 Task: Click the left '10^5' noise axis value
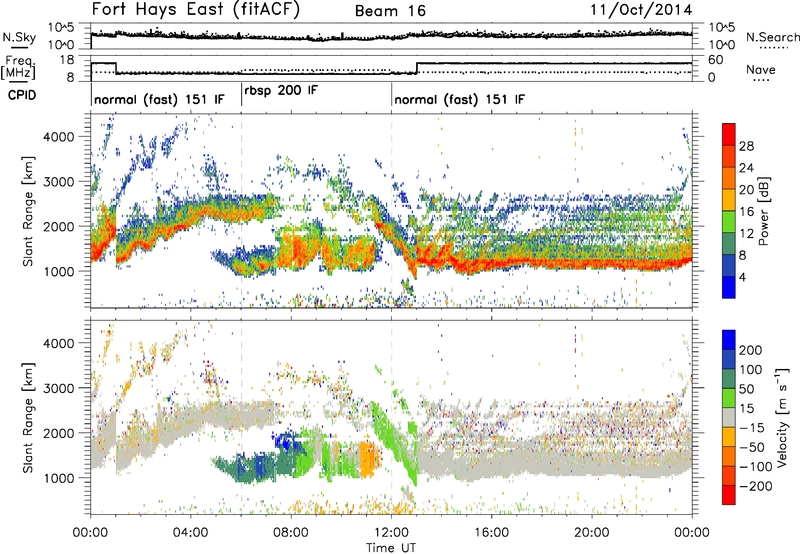point(61,27)
